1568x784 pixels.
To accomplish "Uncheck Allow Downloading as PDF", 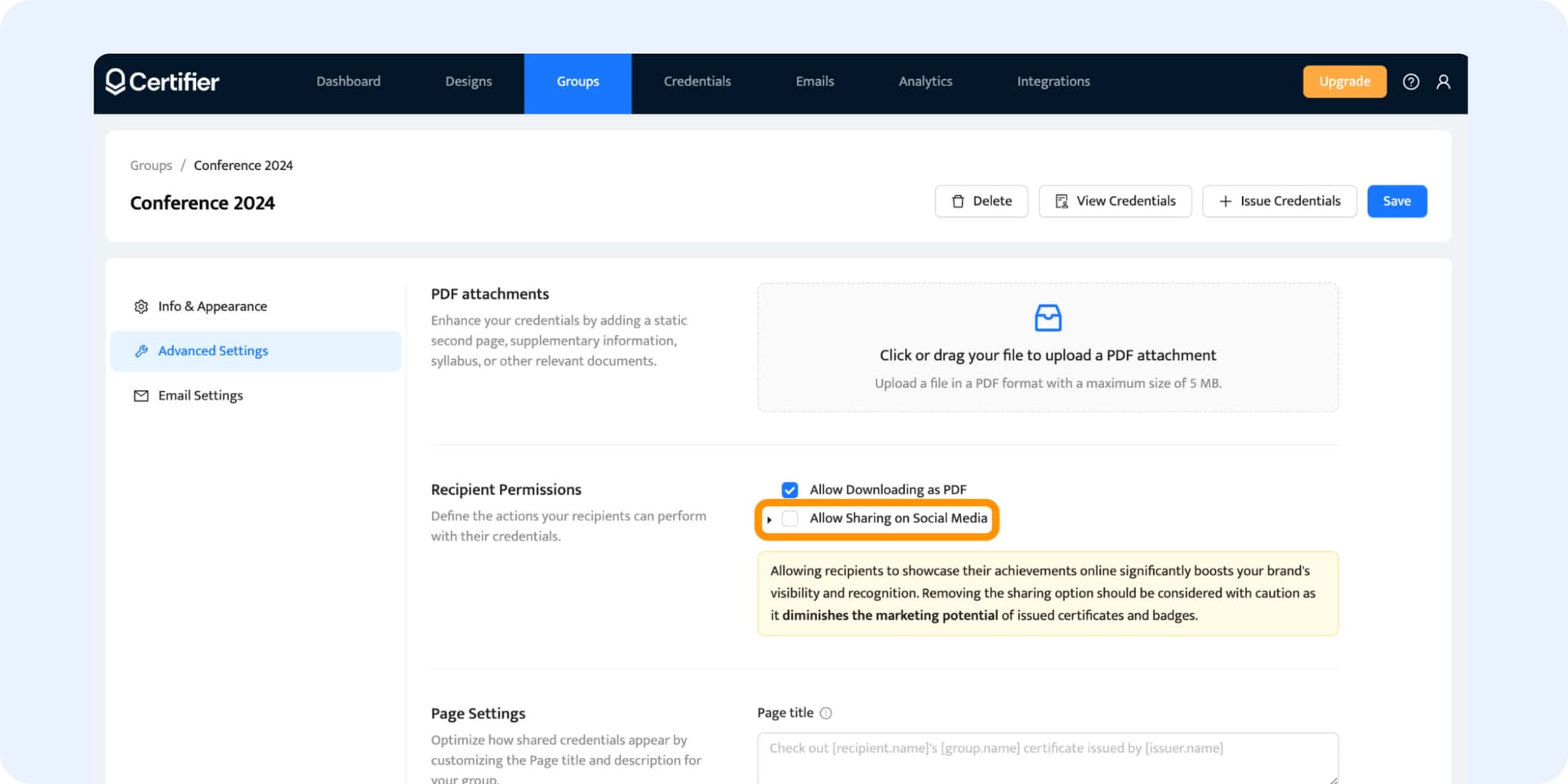I will click(790, 490).
